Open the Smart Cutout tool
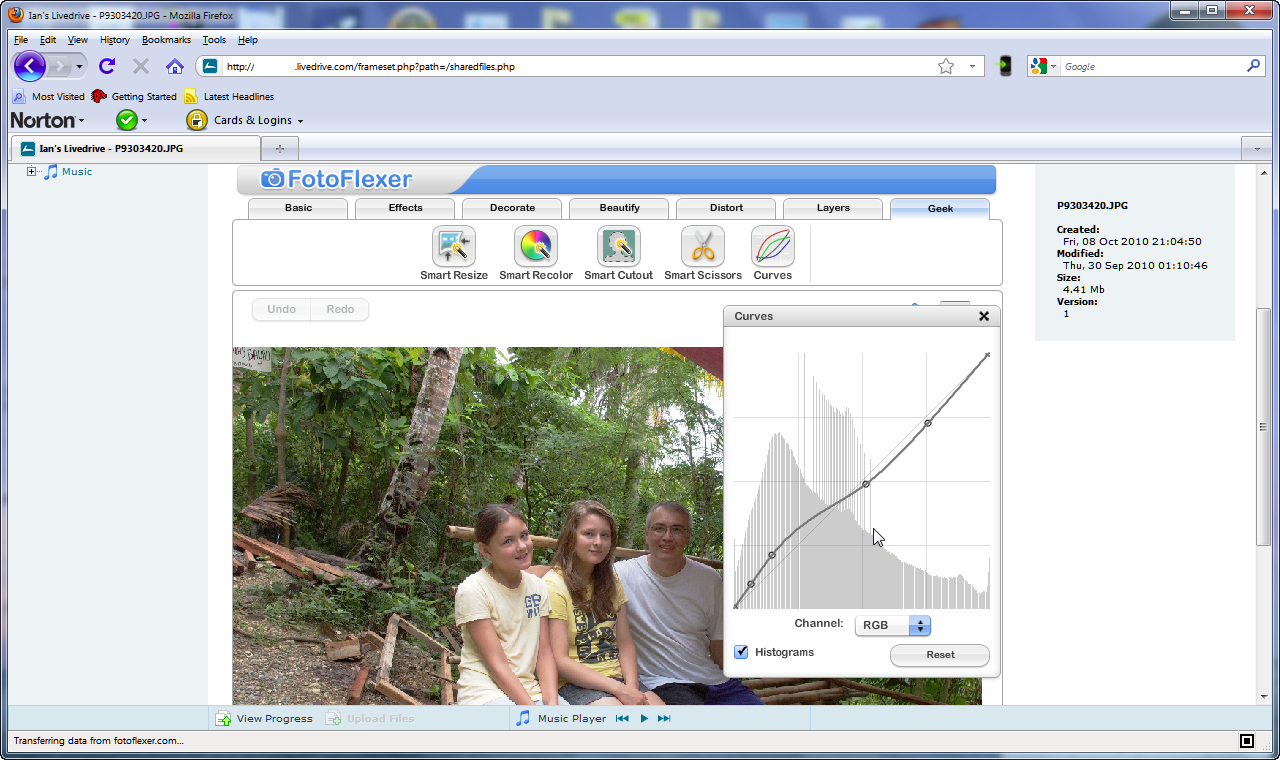Image resolution: width=1280 pixels, height=760 pixels. 618,246
